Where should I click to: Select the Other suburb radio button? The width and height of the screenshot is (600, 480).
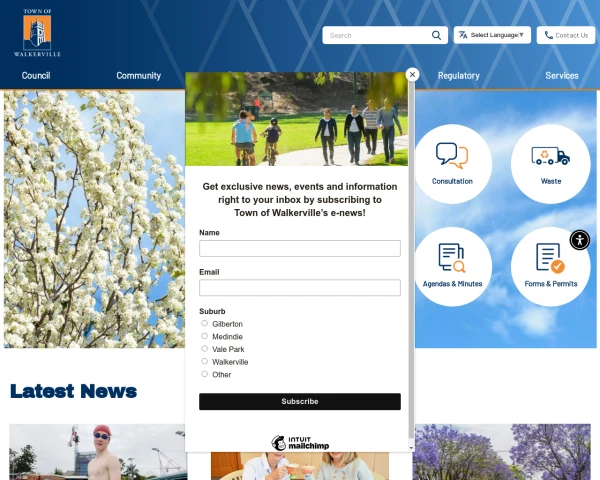click(x=205, y=374)
